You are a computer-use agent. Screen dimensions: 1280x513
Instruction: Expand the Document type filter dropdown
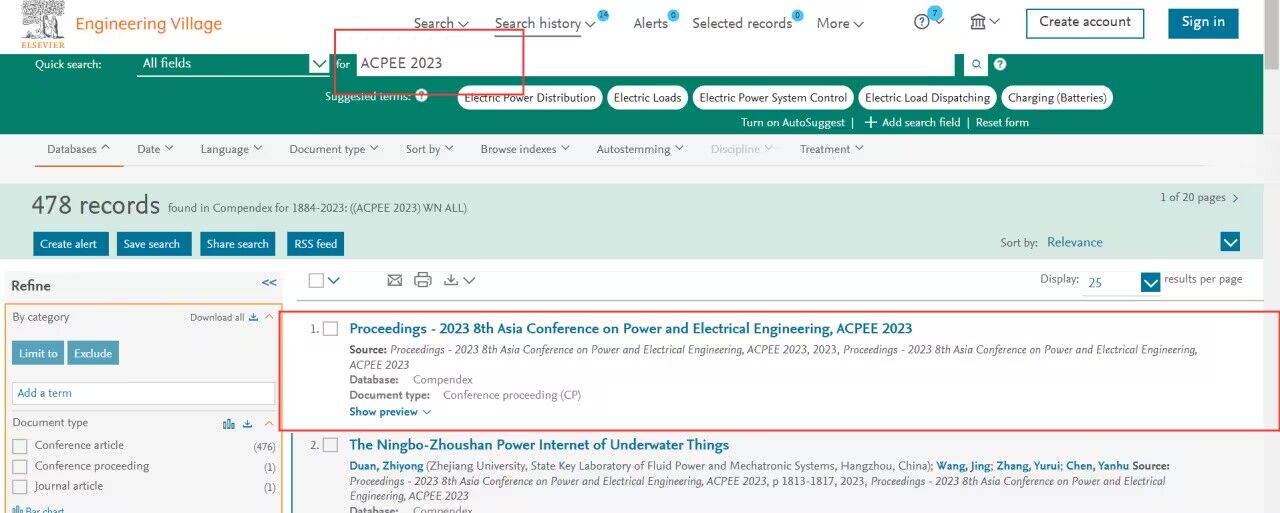pyautogui.click(x=334, y=149)
